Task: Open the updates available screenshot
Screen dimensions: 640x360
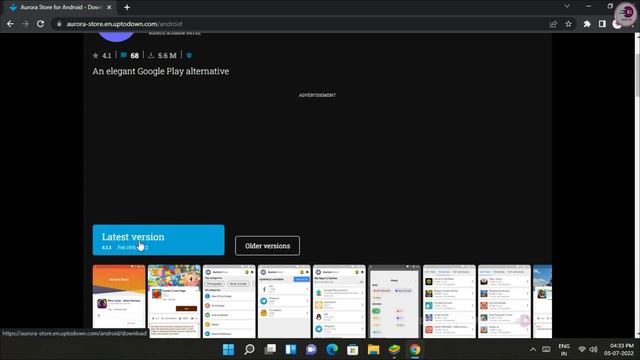Action: 284,301
